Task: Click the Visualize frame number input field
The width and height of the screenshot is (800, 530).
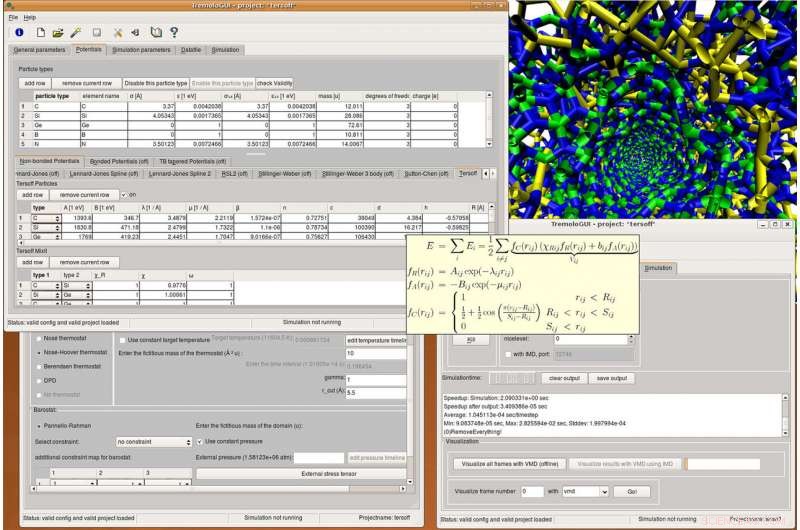Action: click(x=531, y=492)
